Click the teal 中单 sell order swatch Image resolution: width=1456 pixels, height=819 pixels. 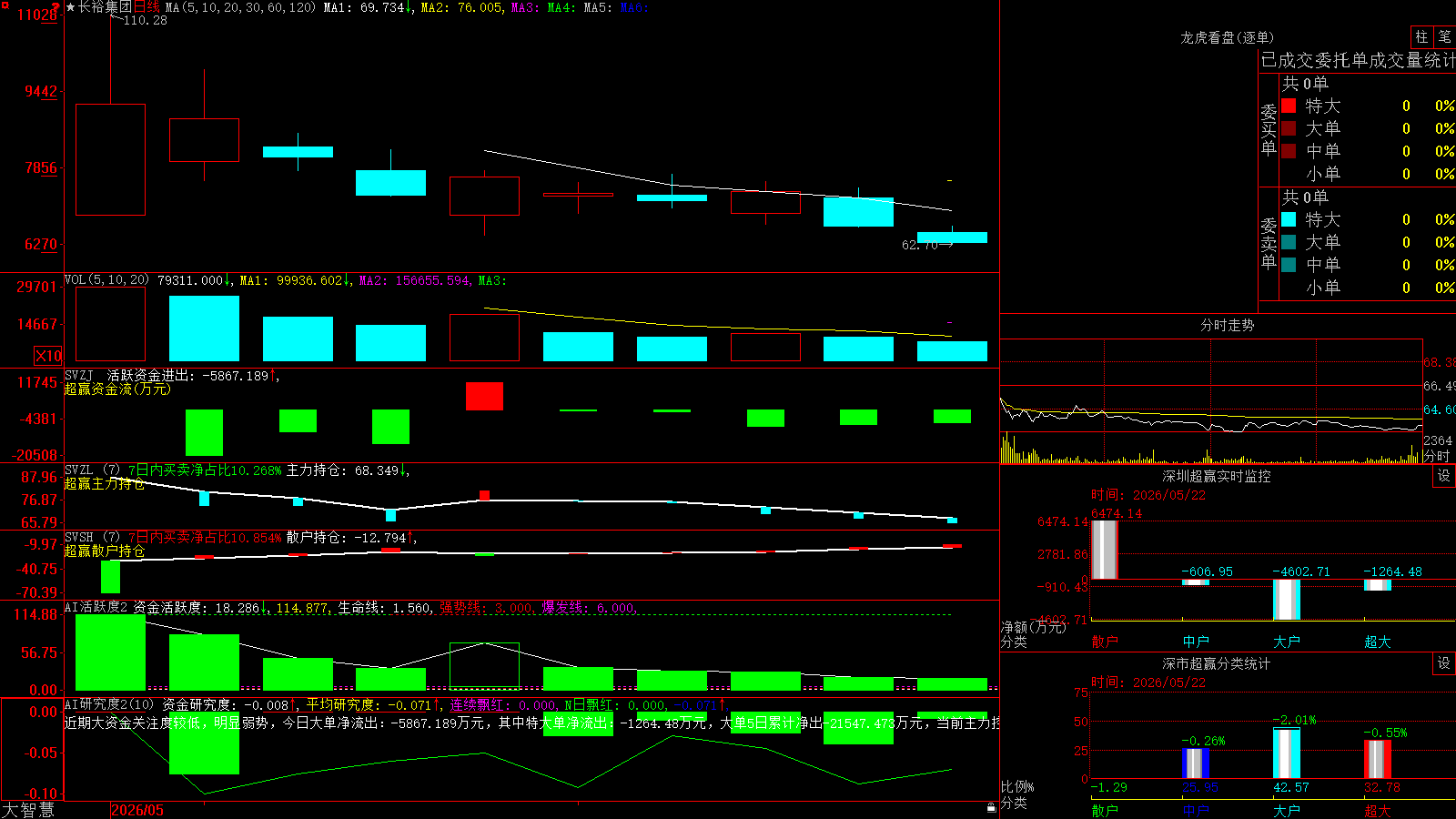pyautogui.click(x=1289, y=265)
